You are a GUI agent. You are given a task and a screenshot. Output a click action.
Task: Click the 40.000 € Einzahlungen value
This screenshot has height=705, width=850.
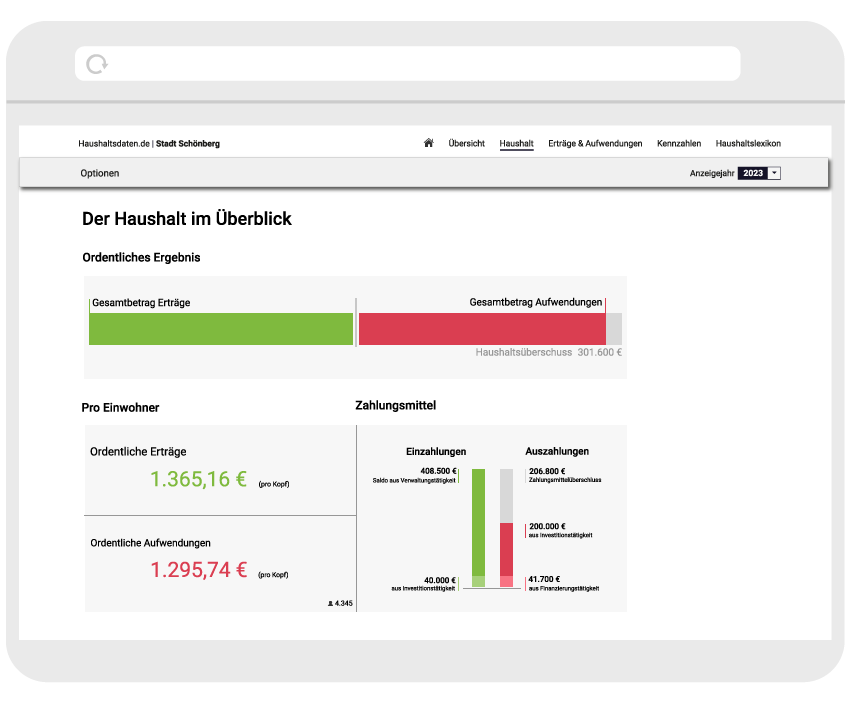(x=440, y=580)
